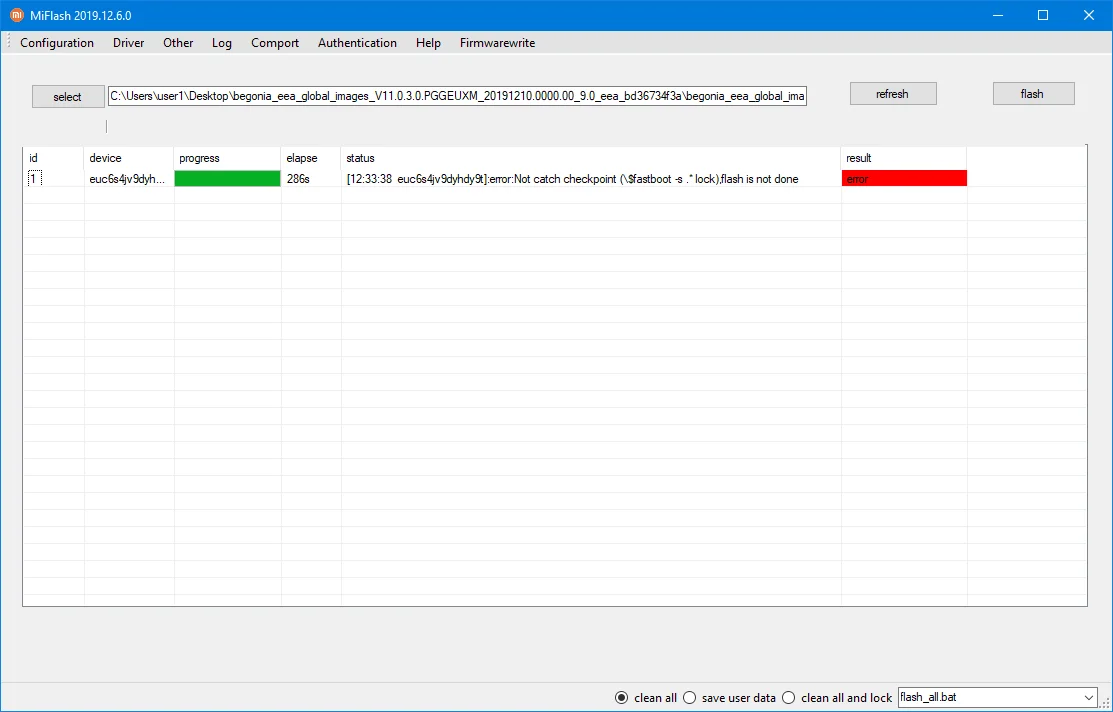1113x712 pixels.
Task: Select clean all and lock option
Action: coord(788,697)
